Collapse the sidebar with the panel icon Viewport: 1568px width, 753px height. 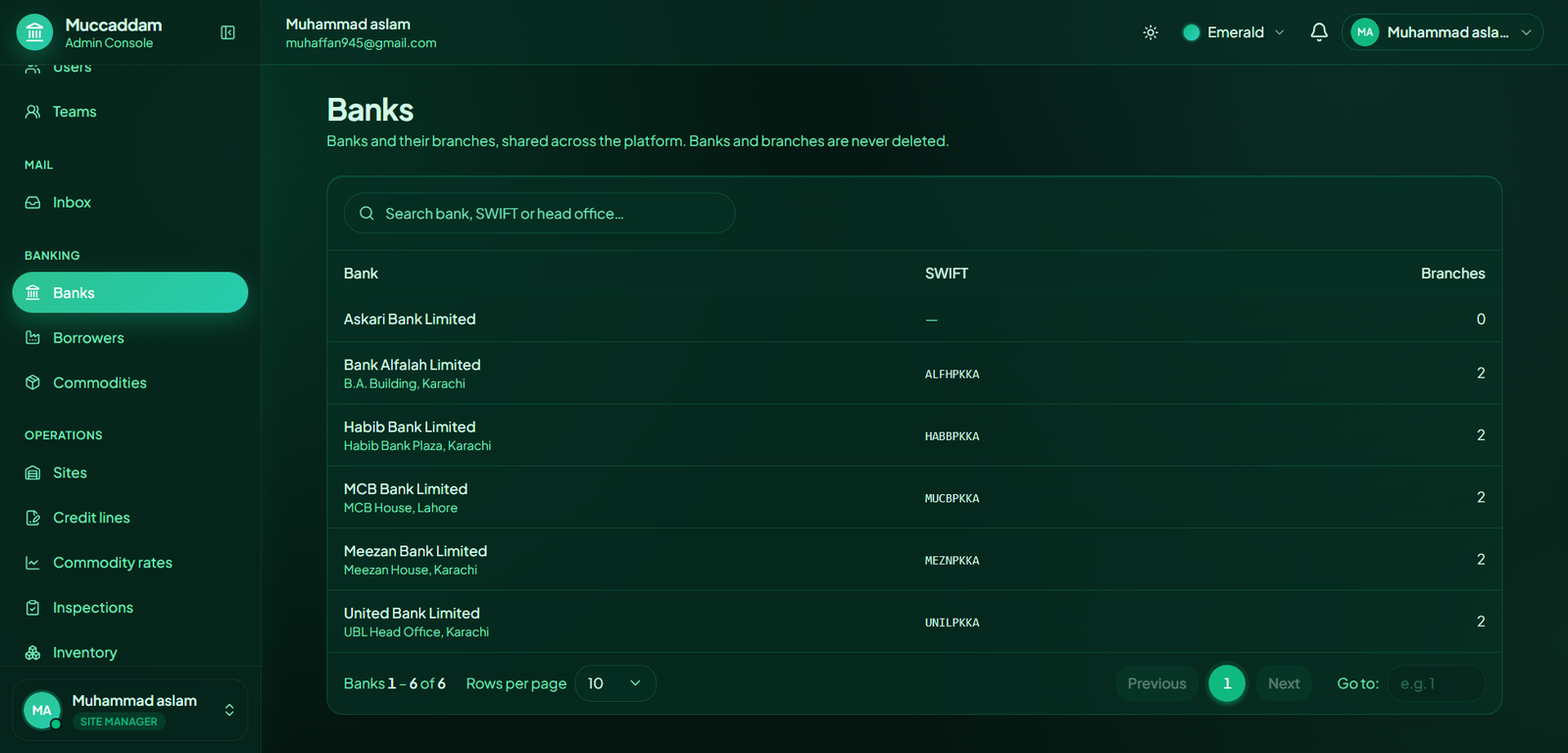227,32
